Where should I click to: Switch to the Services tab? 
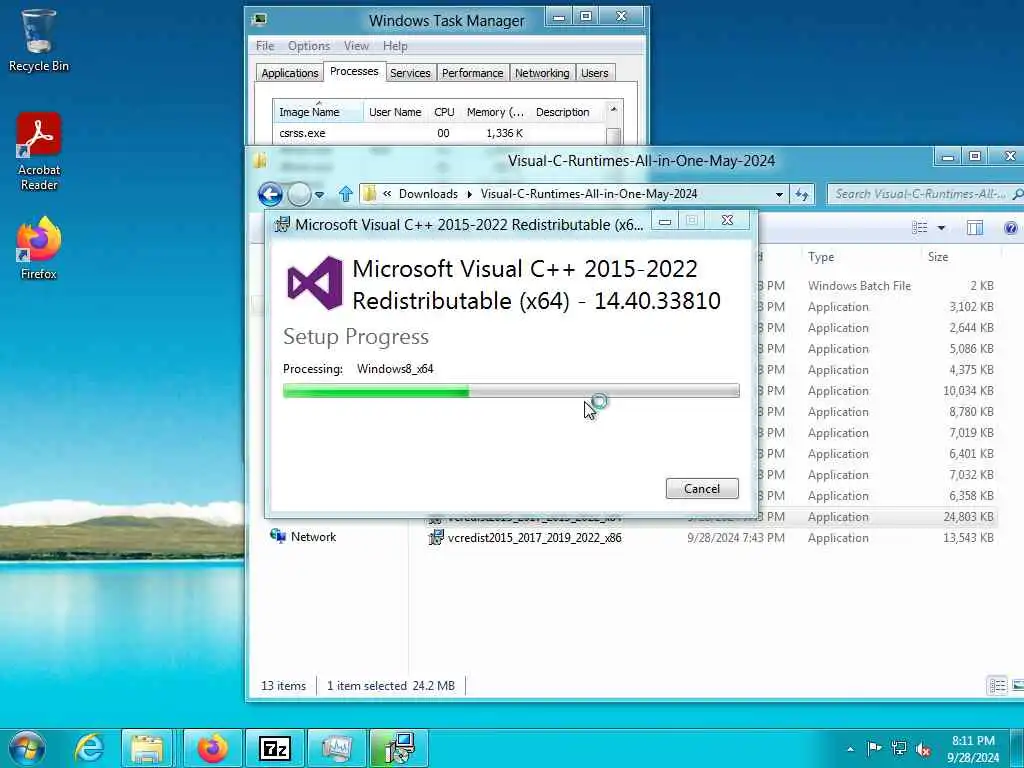410,73
